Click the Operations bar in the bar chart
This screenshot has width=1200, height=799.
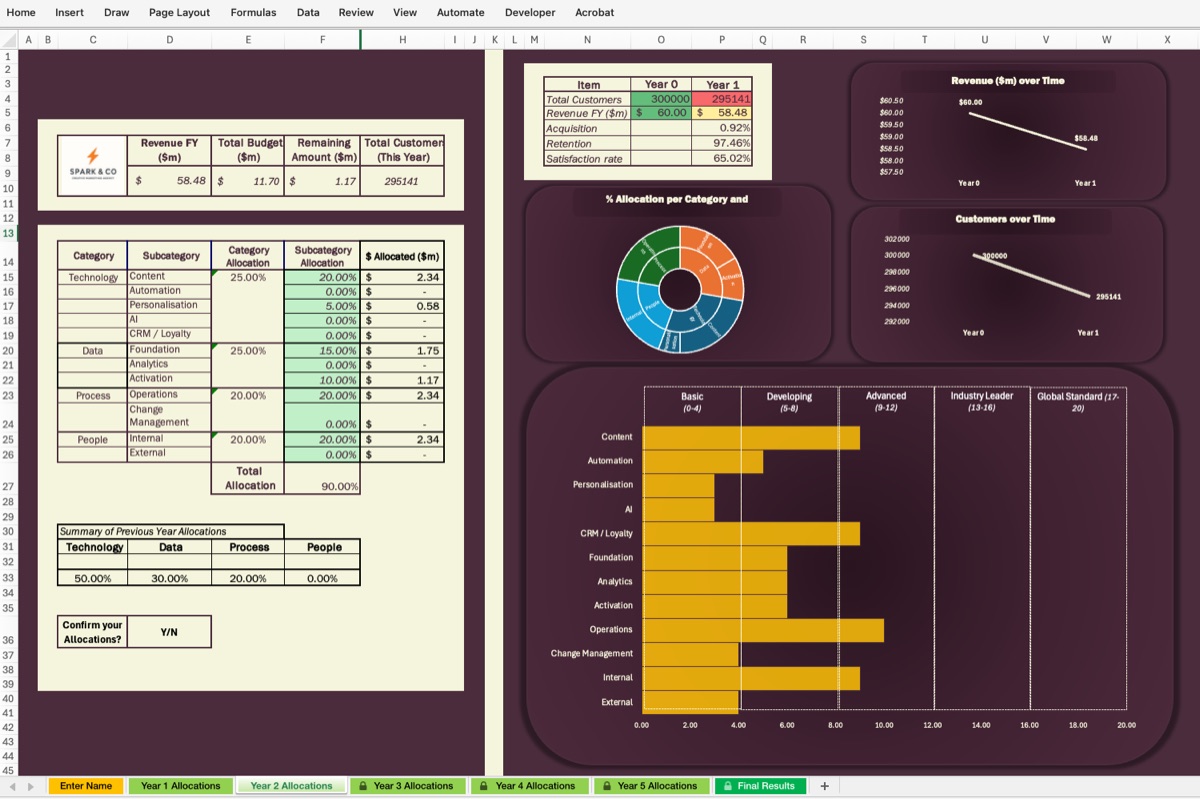[x=762, y=630]
